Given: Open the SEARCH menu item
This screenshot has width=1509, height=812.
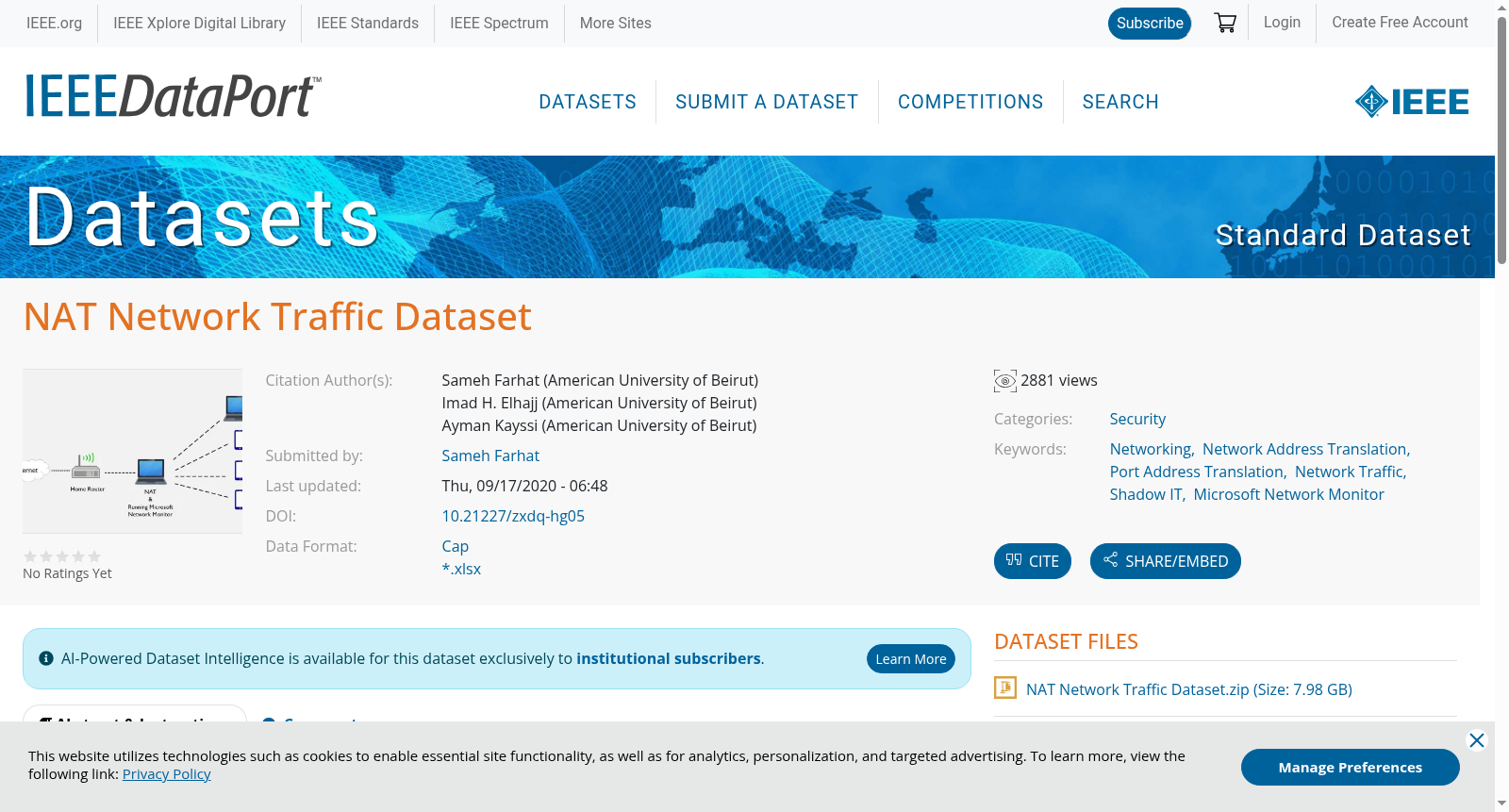Looking at the screenshot, I should click(1120, 102).
